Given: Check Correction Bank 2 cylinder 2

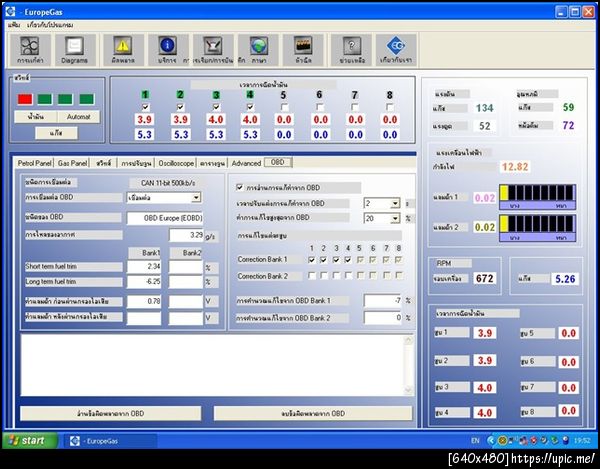Looking at the screenshot, I should (x=324, y=275).
